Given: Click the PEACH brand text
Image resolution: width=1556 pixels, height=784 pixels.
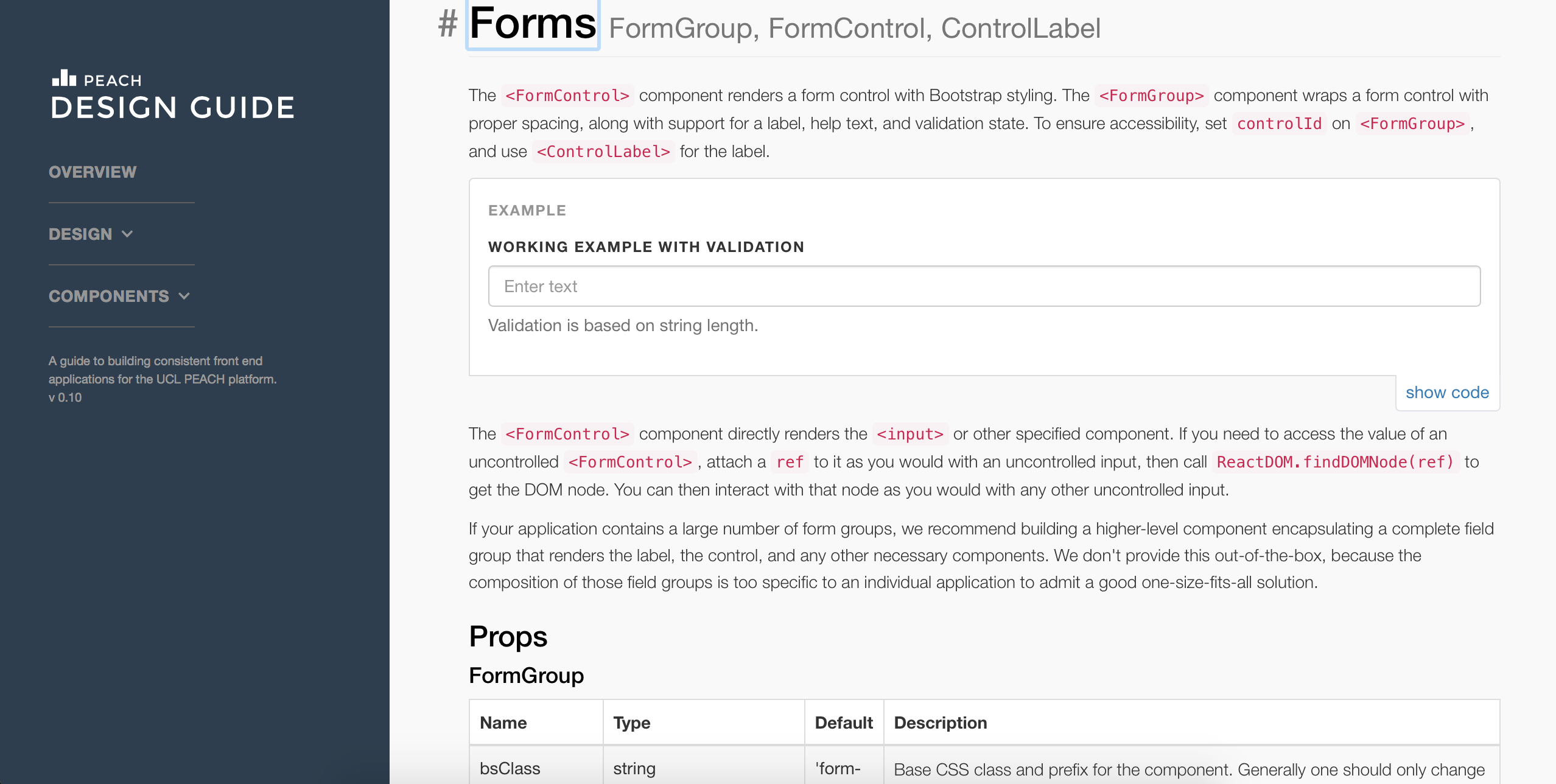Looking at the screenshot, I should click(x=113, y=80).
